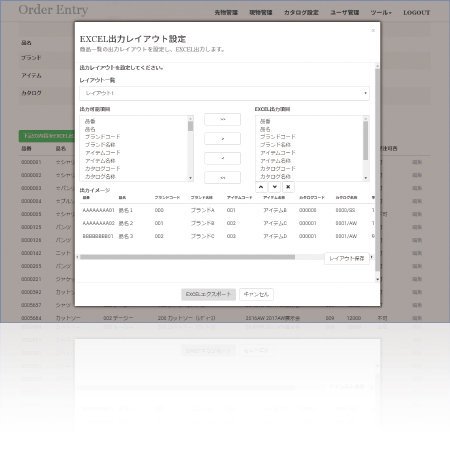Click the EXCELエクスポート button
This screenshot has width=450, height=460.
pos(208,294)
